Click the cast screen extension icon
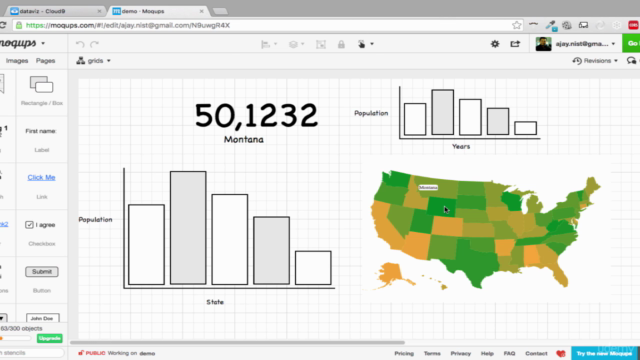This screenshot has width=640, height=360. click(x=583, y=25)
